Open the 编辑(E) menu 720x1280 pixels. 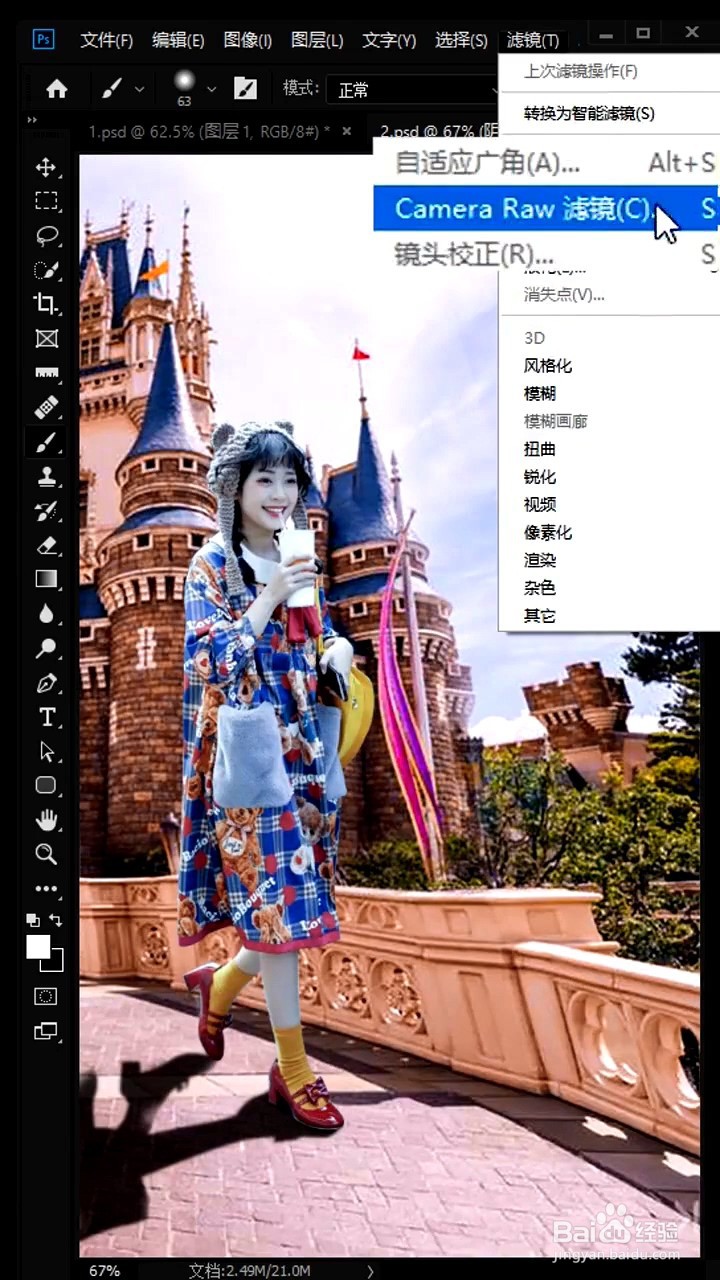pos(178,40)
